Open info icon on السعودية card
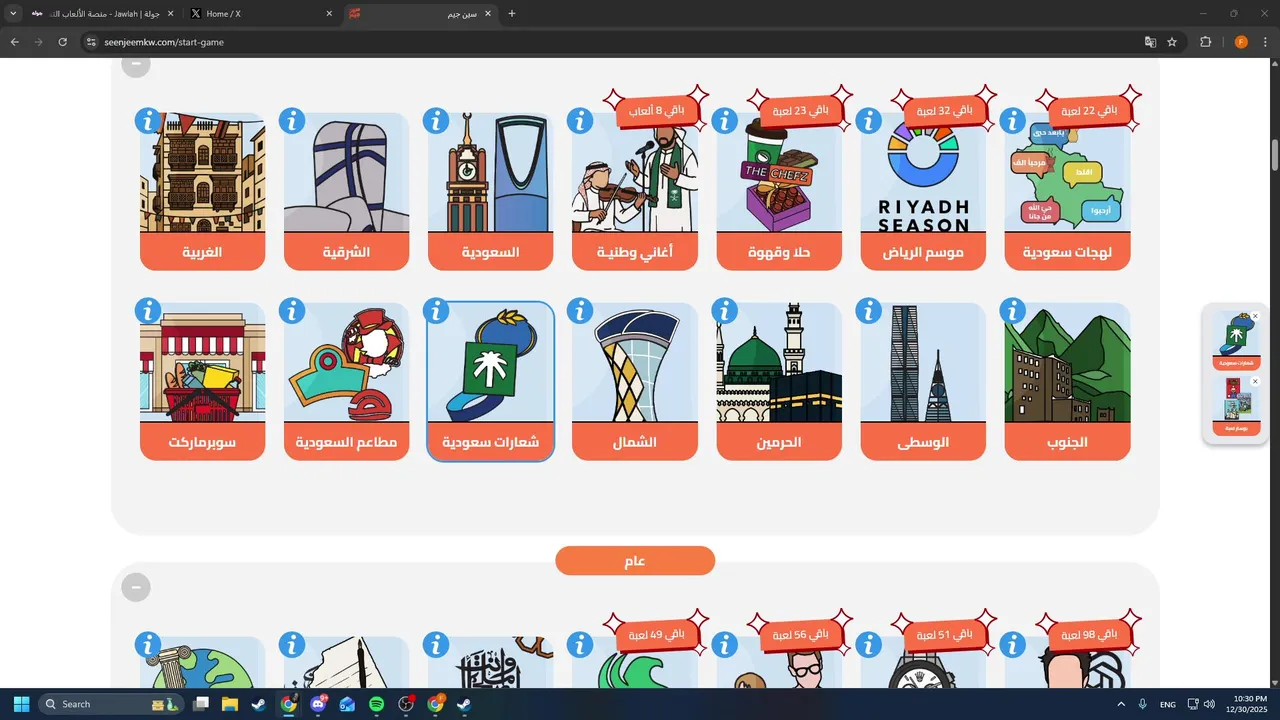 436,121
